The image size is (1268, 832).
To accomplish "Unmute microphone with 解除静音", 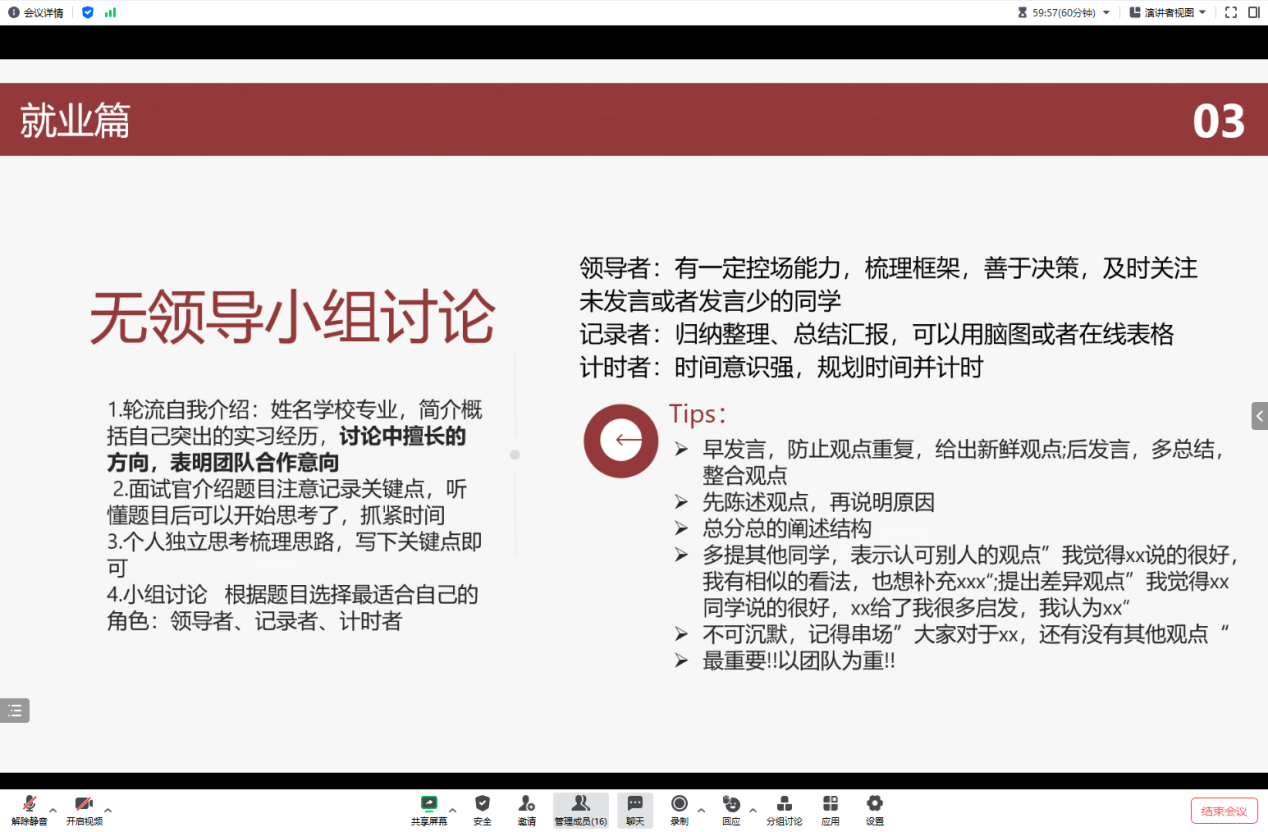I will [x=30, y=809].
